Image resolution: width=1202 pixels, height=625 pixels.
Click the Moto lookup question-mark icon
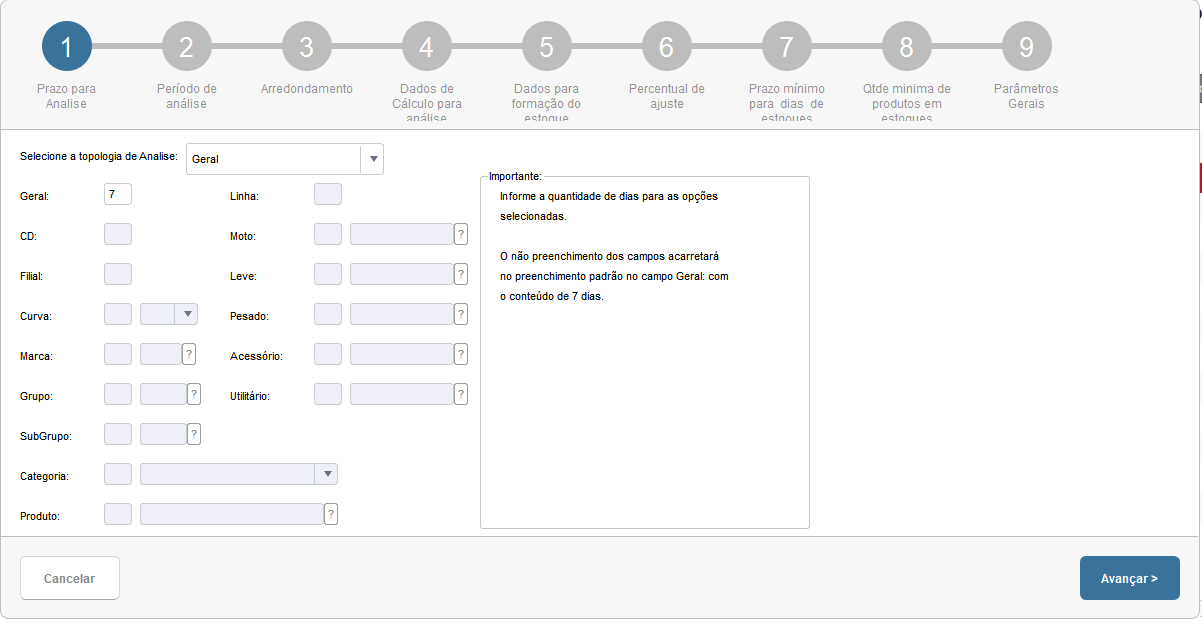tap(461, 234)
